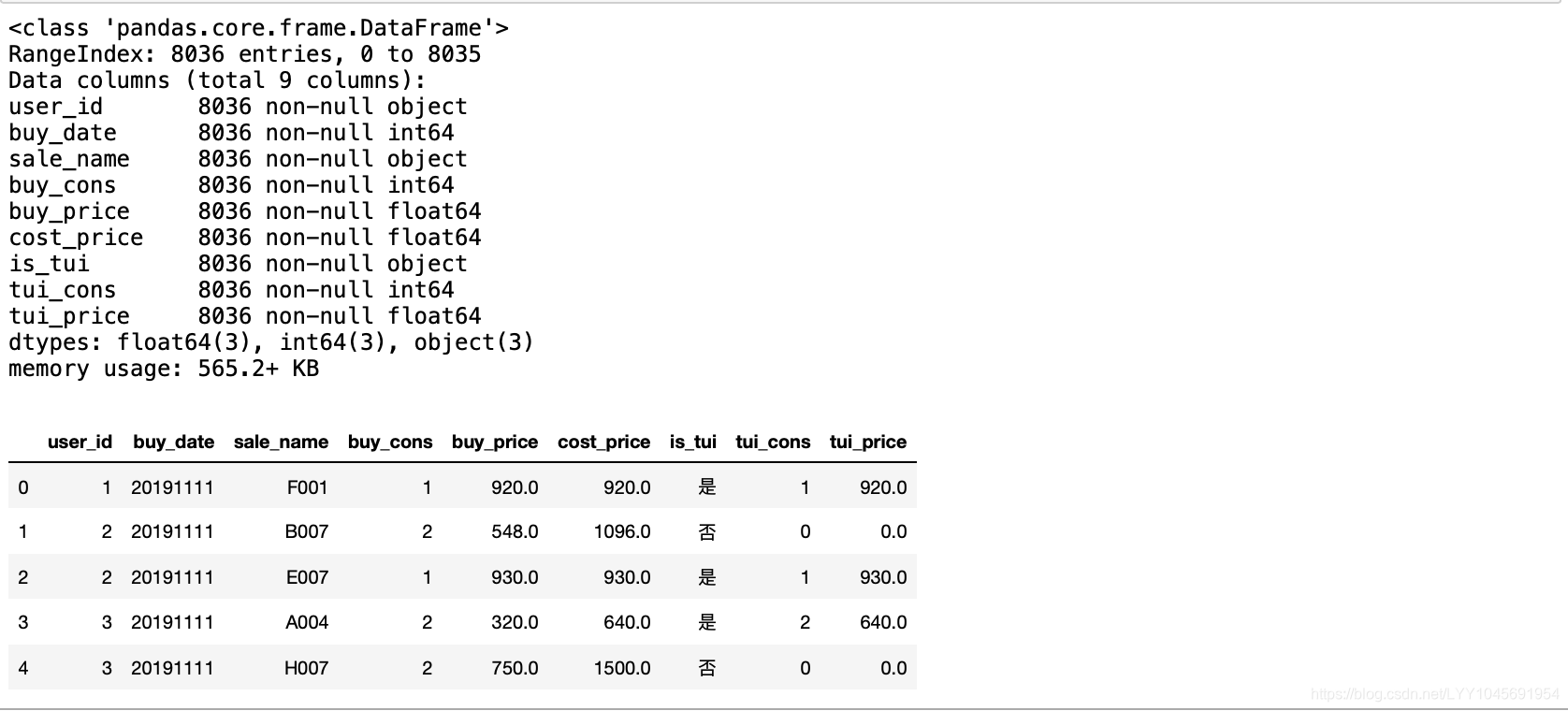Click the cost_price float64 info line

tap(245, 238)
